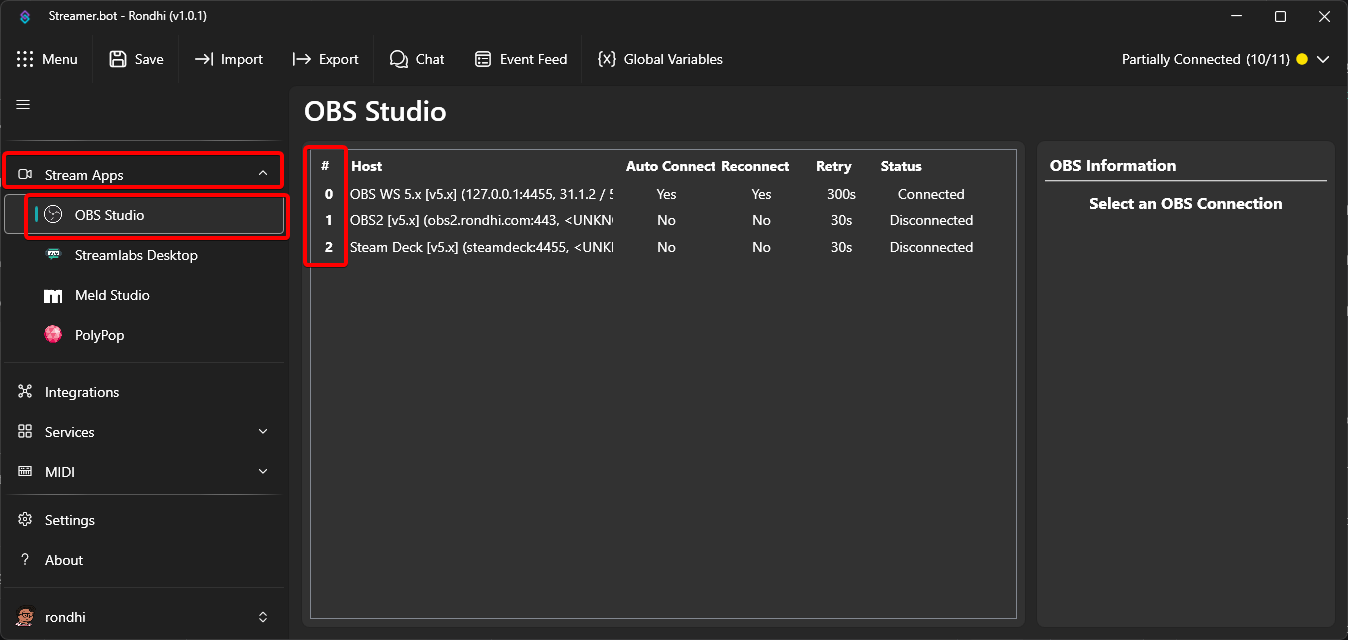Open Settings from the sidebar
Viewport: 1348px width, 640px height.
point(70,520)
